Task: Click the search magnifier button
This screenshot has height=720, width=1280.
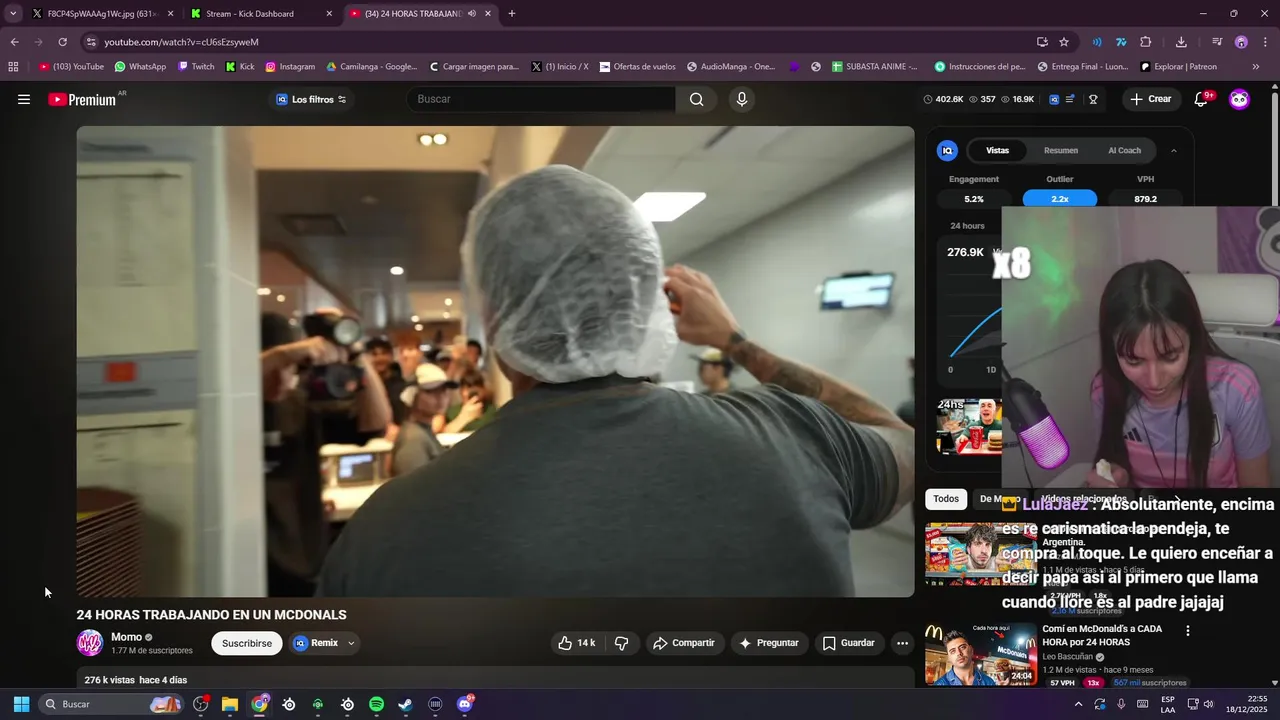Action: (x=697, y=99)
